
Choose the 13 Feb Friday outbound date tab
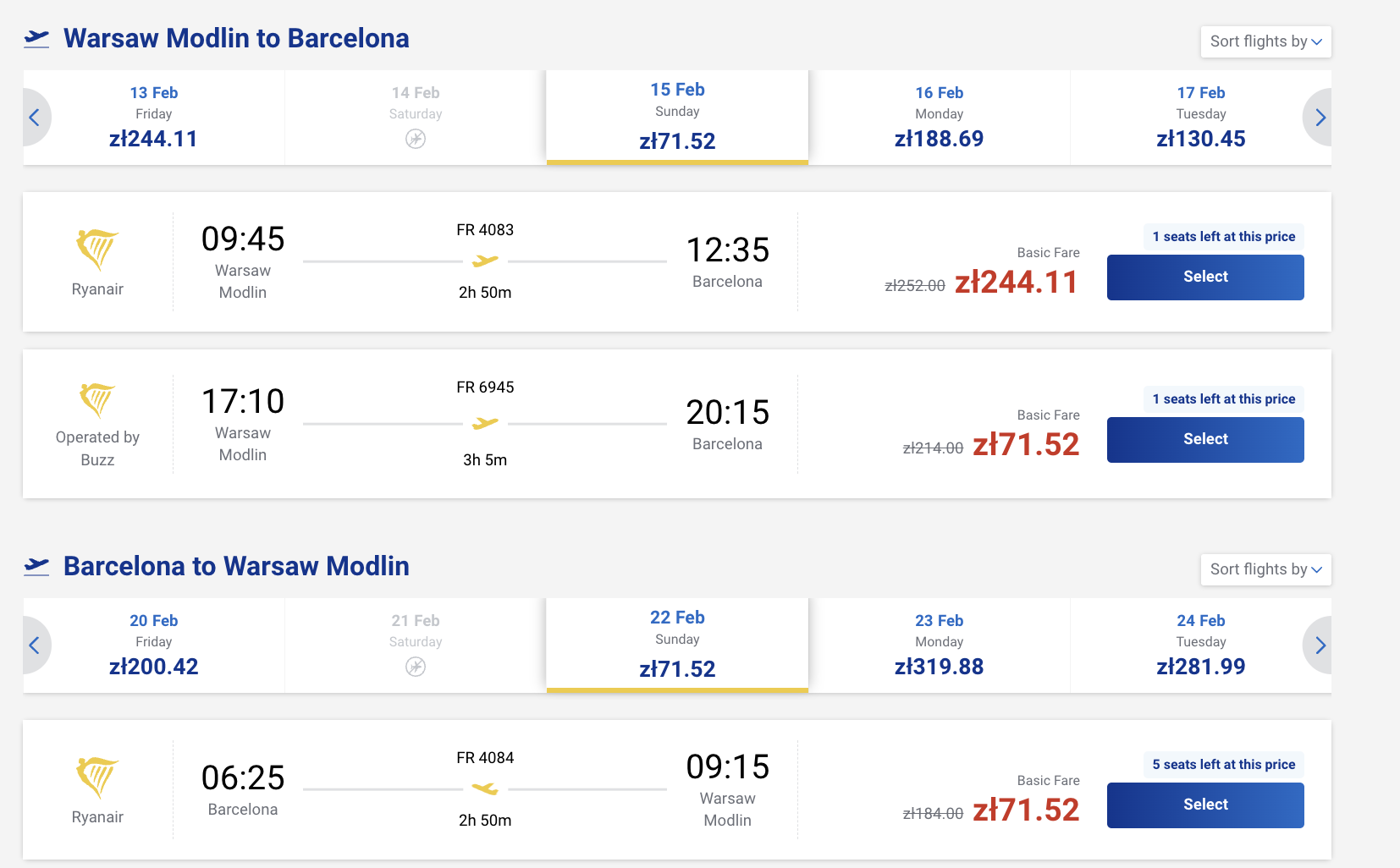point(154,117)
